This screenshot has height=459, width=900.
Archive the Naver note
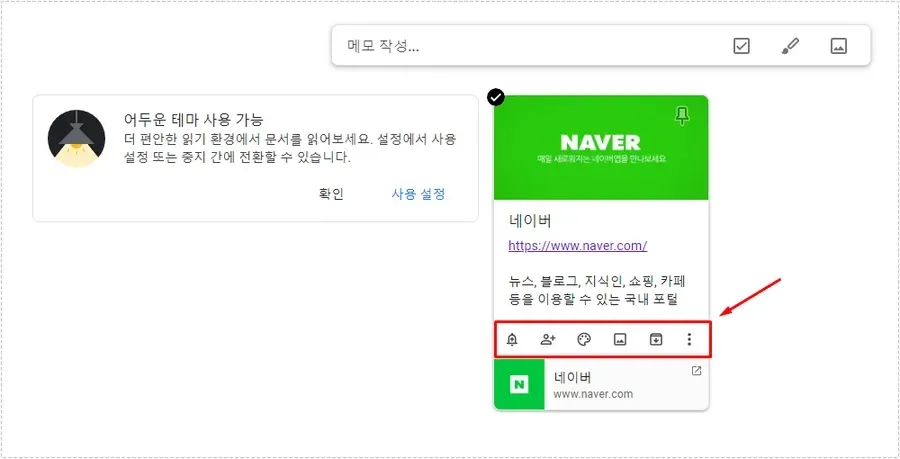coord(655,340)
